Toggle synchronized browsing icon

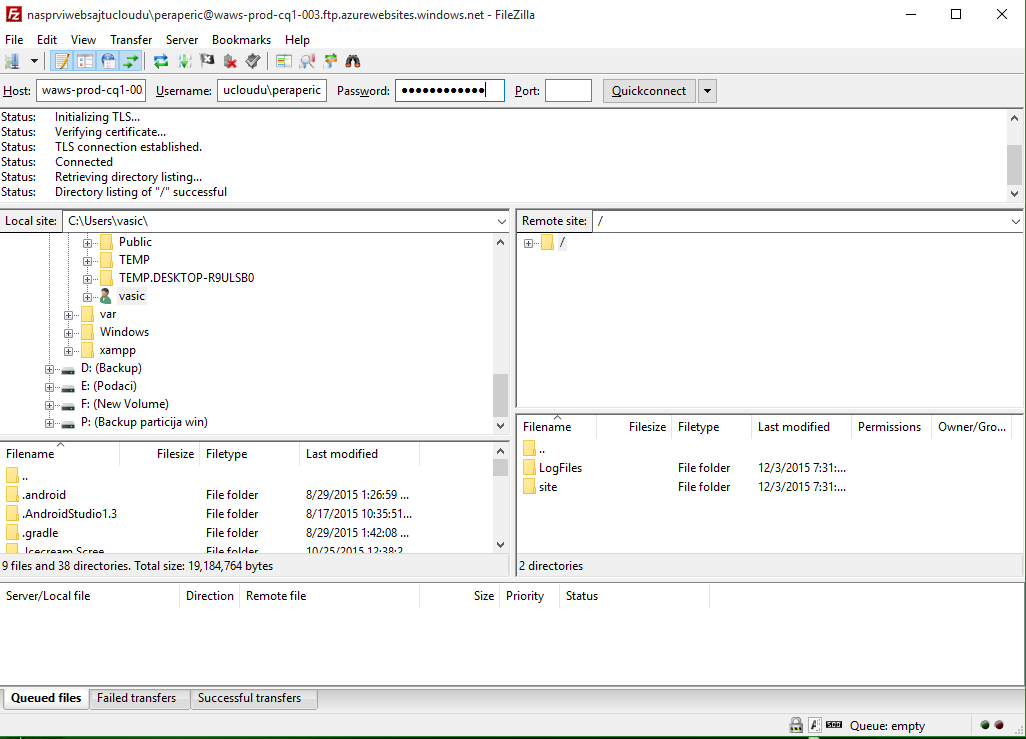330,62
